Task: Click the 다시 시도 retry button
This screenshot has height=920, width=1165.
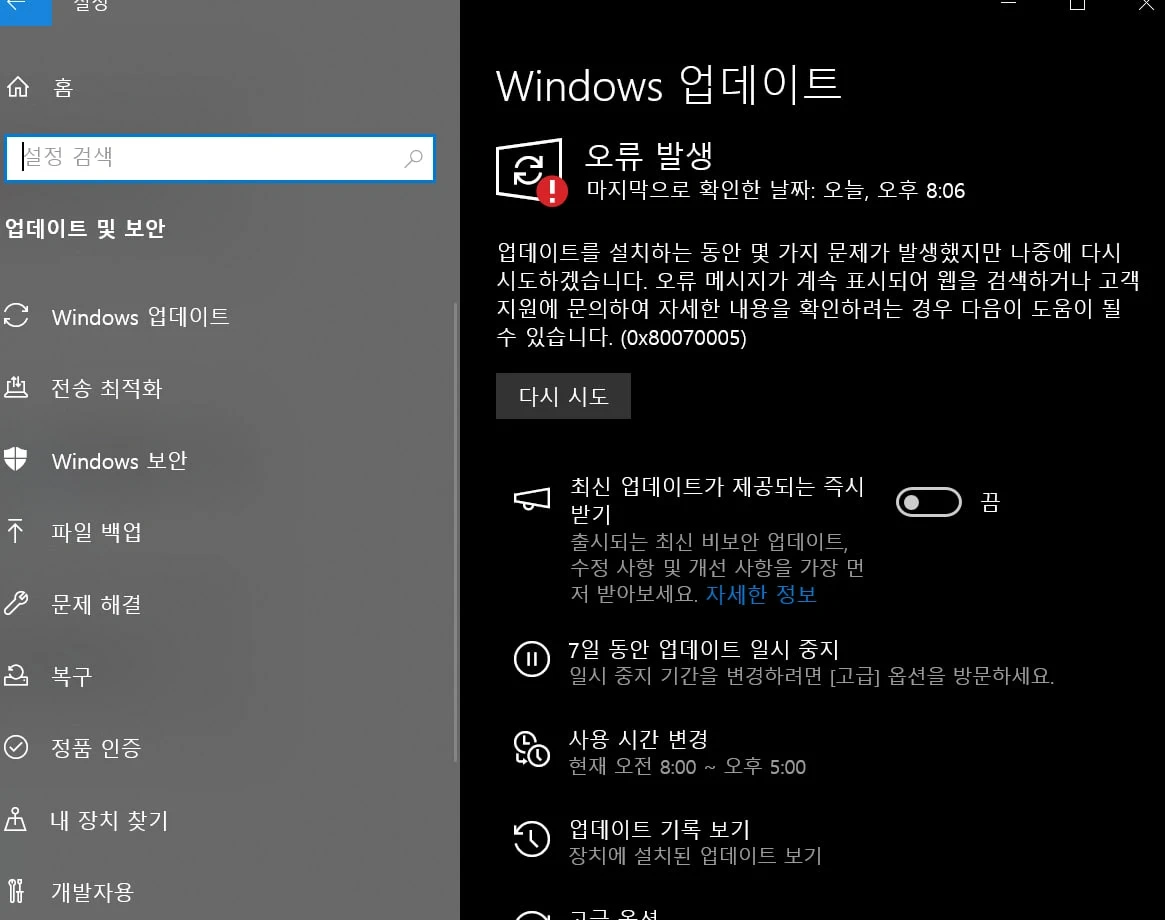Action: (x=563, y=396)
